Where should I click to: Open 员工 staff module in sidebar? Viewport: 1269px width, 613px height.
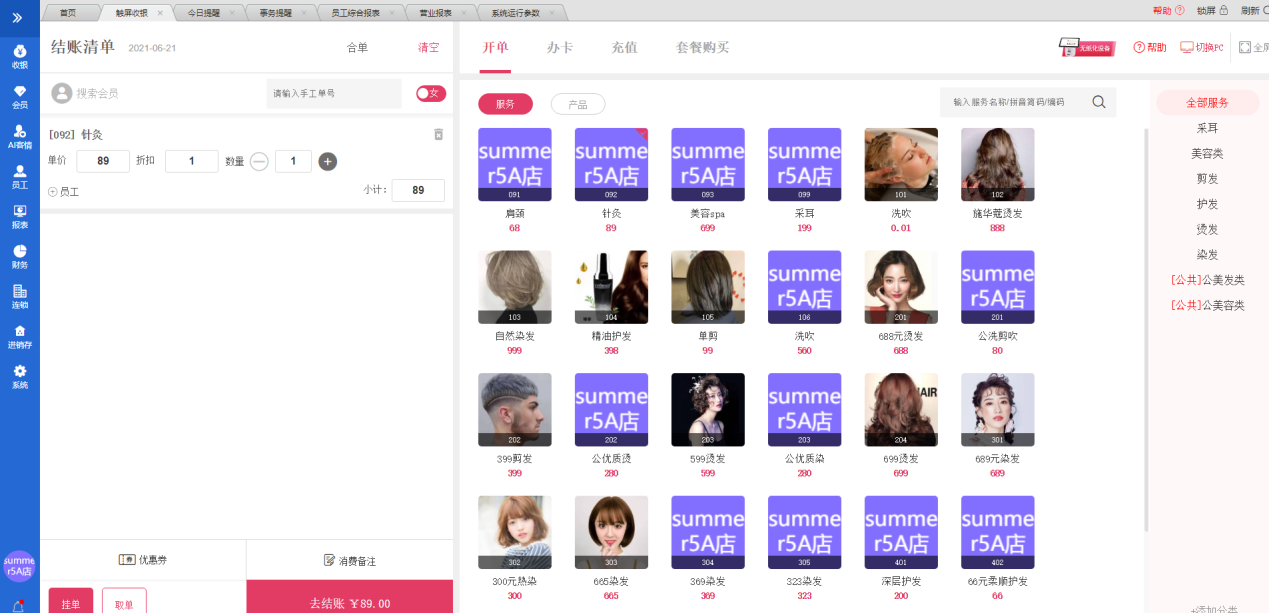point(19,177)
